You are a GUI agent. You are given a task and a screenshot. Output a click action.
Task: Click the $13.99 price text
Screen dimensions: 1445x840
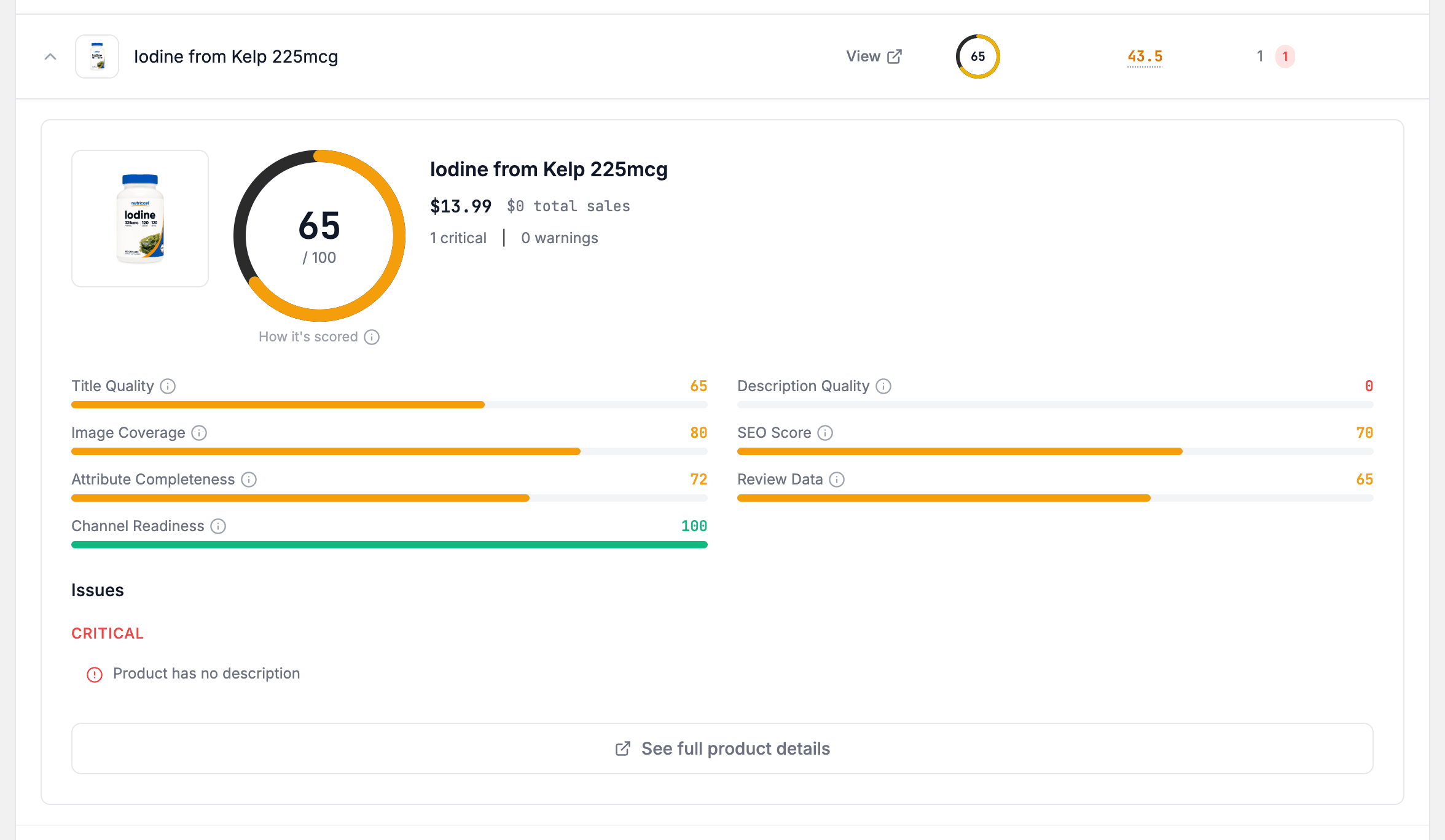coord(461,206)
